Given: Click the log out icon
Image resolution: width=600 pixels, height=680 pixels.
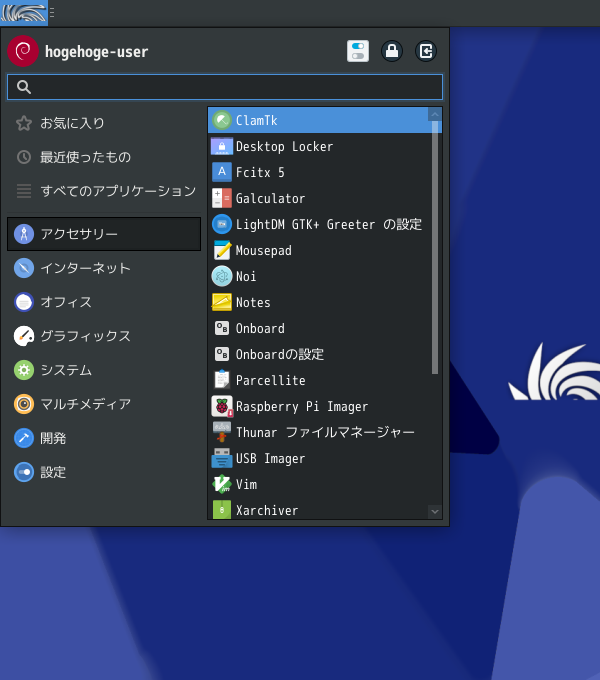Looking at the screenshot, I should pyautogui.click(x=426, y=51).
